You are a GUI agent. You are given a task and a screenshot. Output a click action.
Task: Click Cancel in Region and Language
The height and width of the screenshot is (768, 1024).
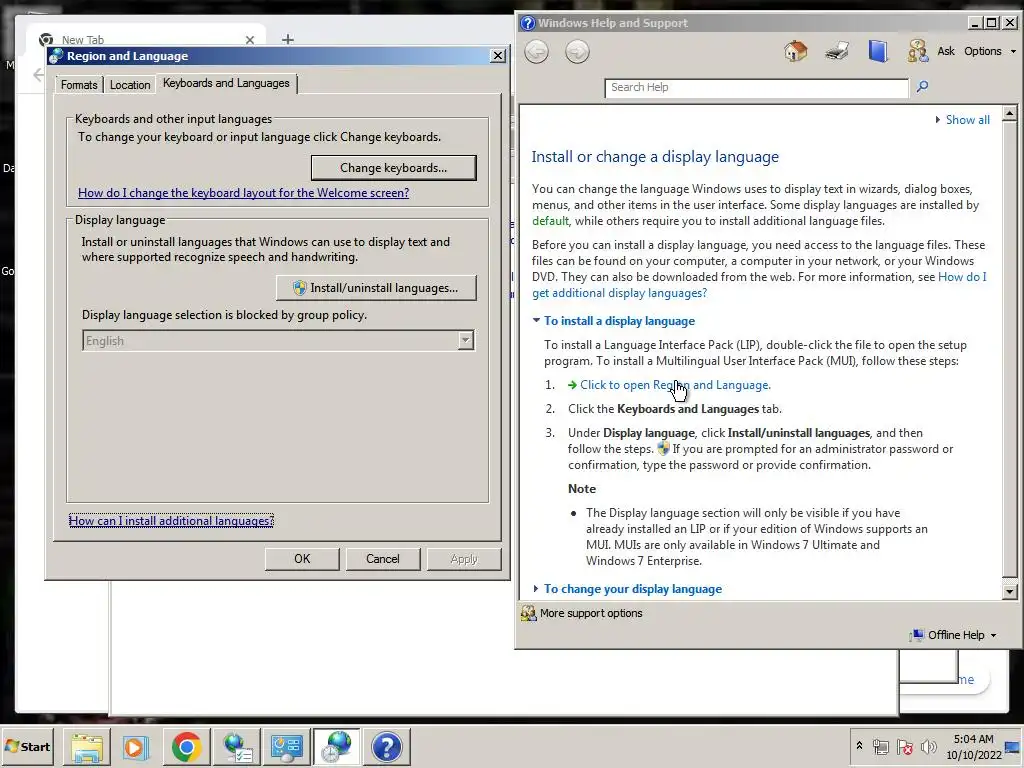383,559
